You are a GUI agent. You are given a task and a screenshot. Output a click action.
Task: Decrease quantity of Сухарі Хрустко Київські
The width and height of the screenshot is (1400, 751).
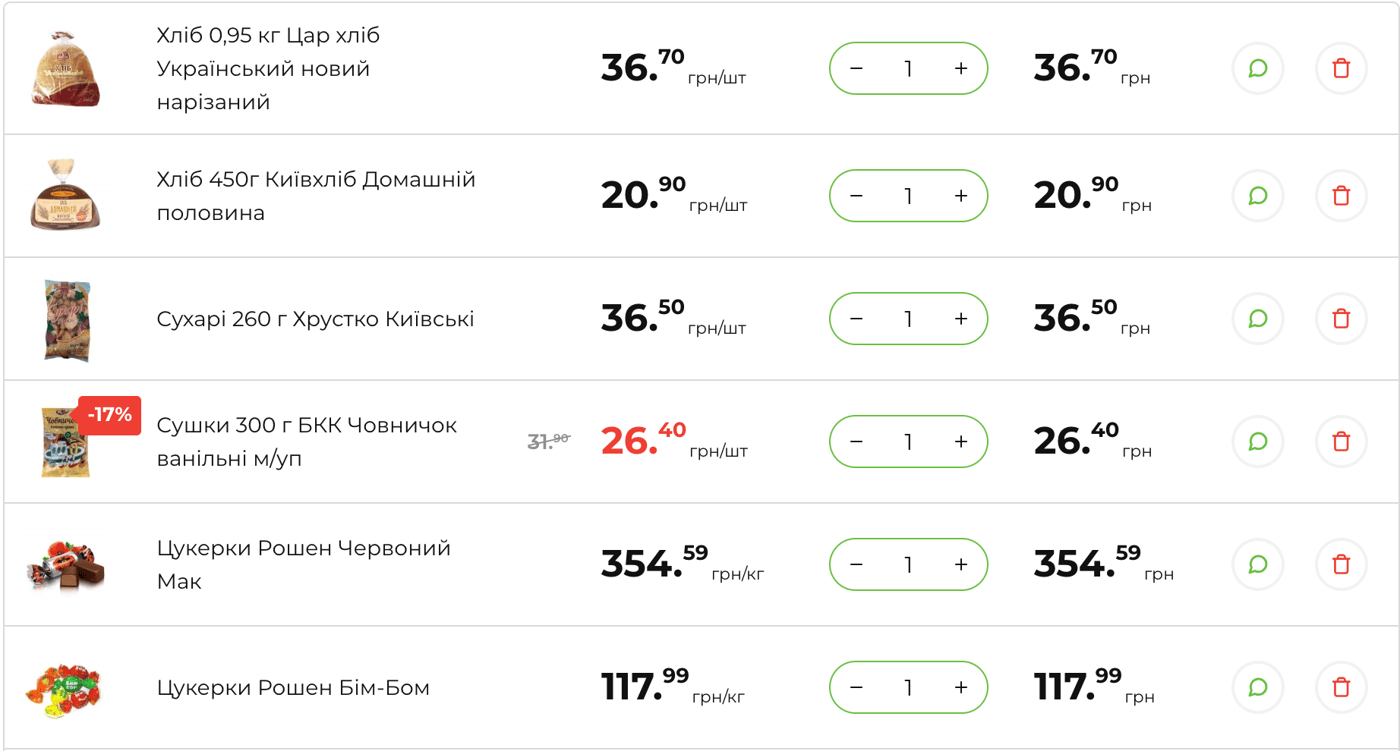856,318
